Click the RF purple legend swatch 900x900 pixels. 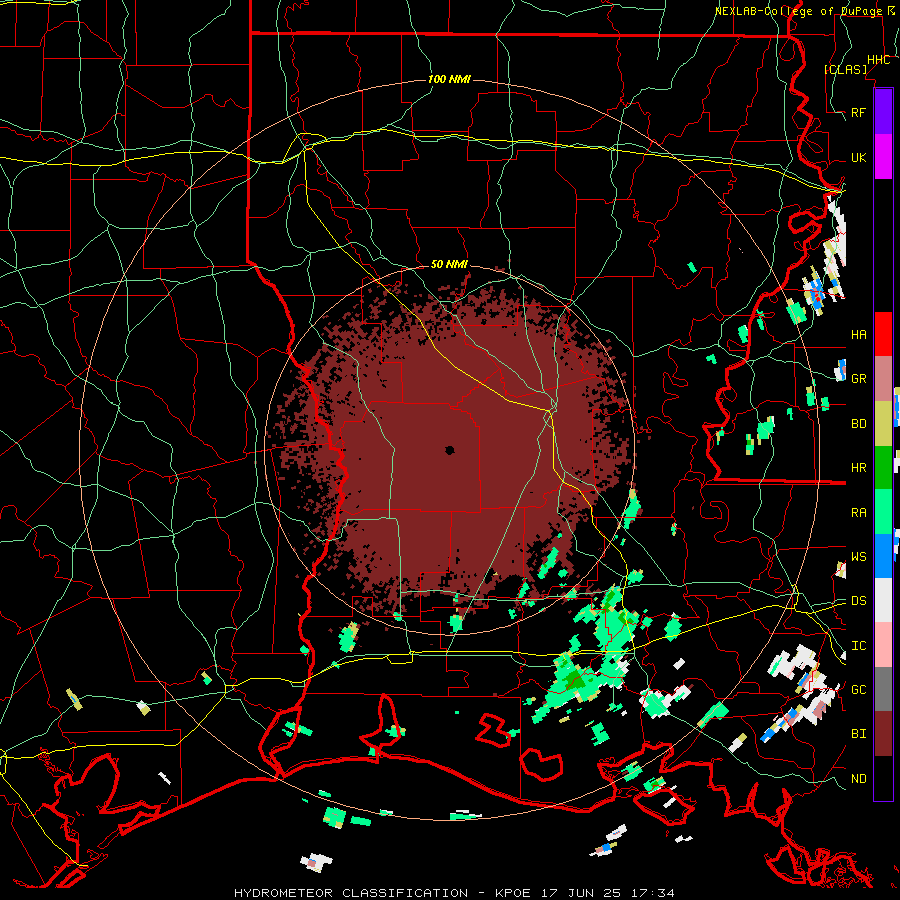click(883, 112)
